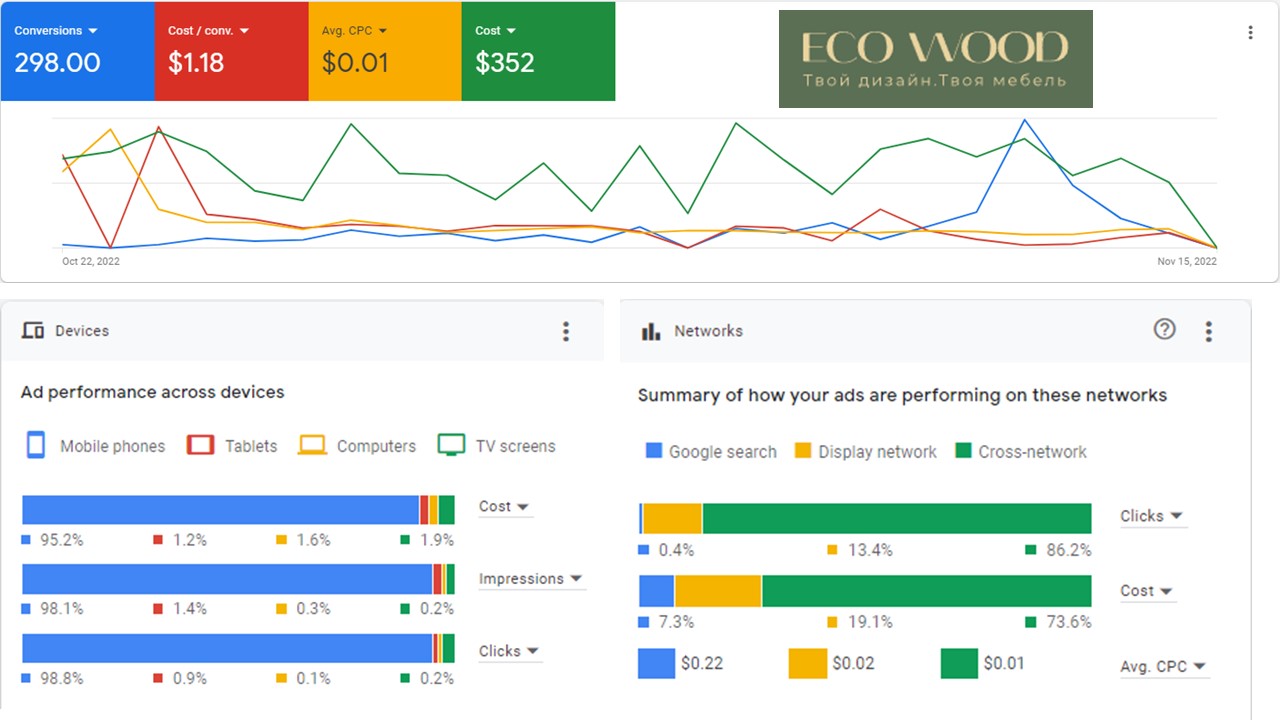Image resolution: width=1280 pixels, height=720 pixels.
Task: Click the ECO WOOD logo banner
Action: point(935,59)
